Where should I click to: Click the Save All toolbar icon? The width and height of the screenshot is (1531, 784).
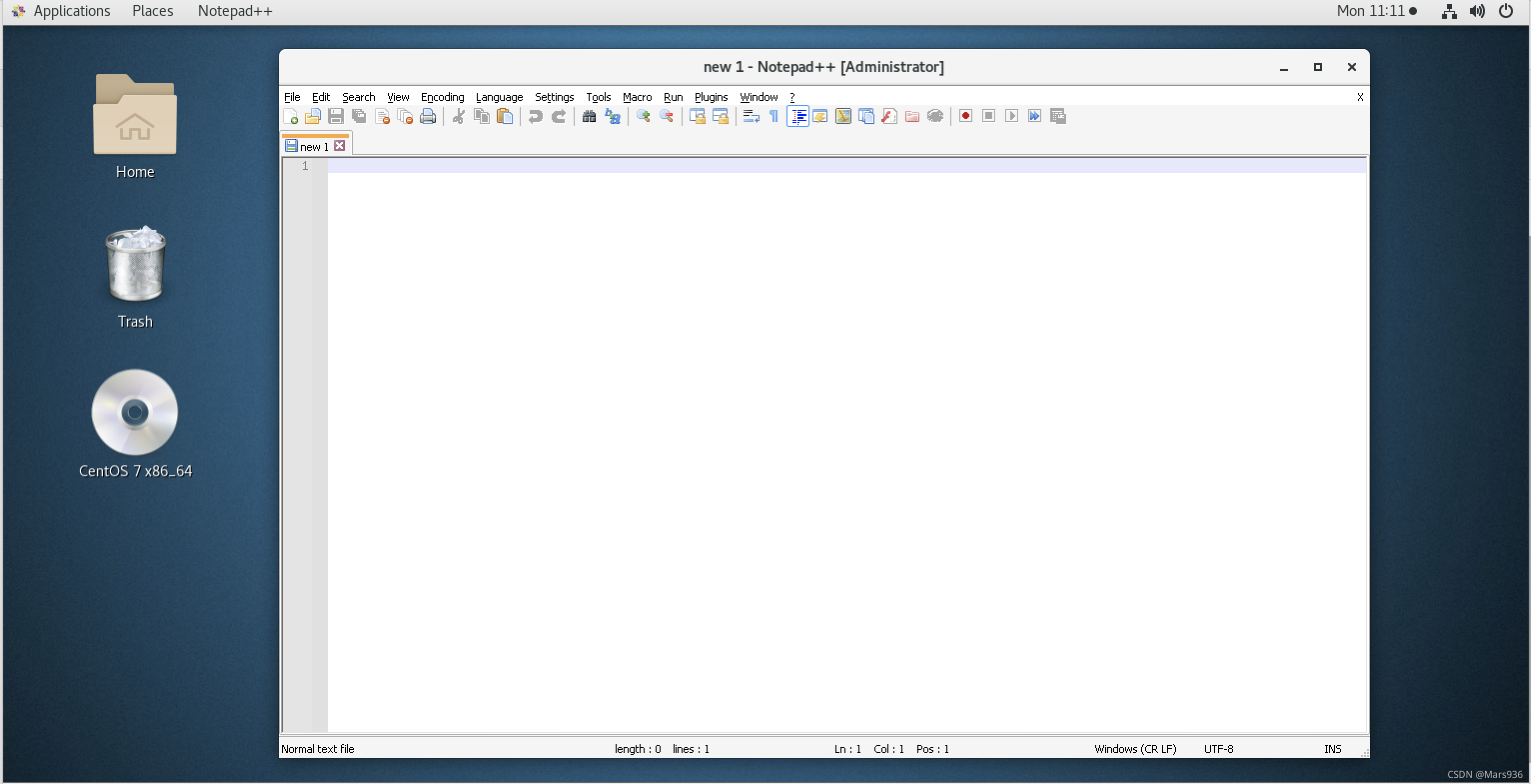pos(359,116)
